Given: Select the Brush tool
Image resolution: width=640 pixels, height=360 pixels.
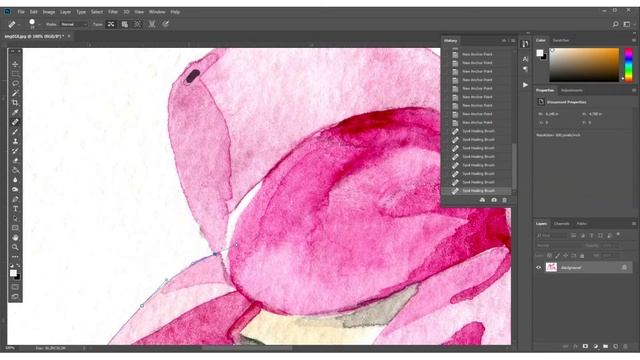Looking at the screenshot, I should point(15,131).
